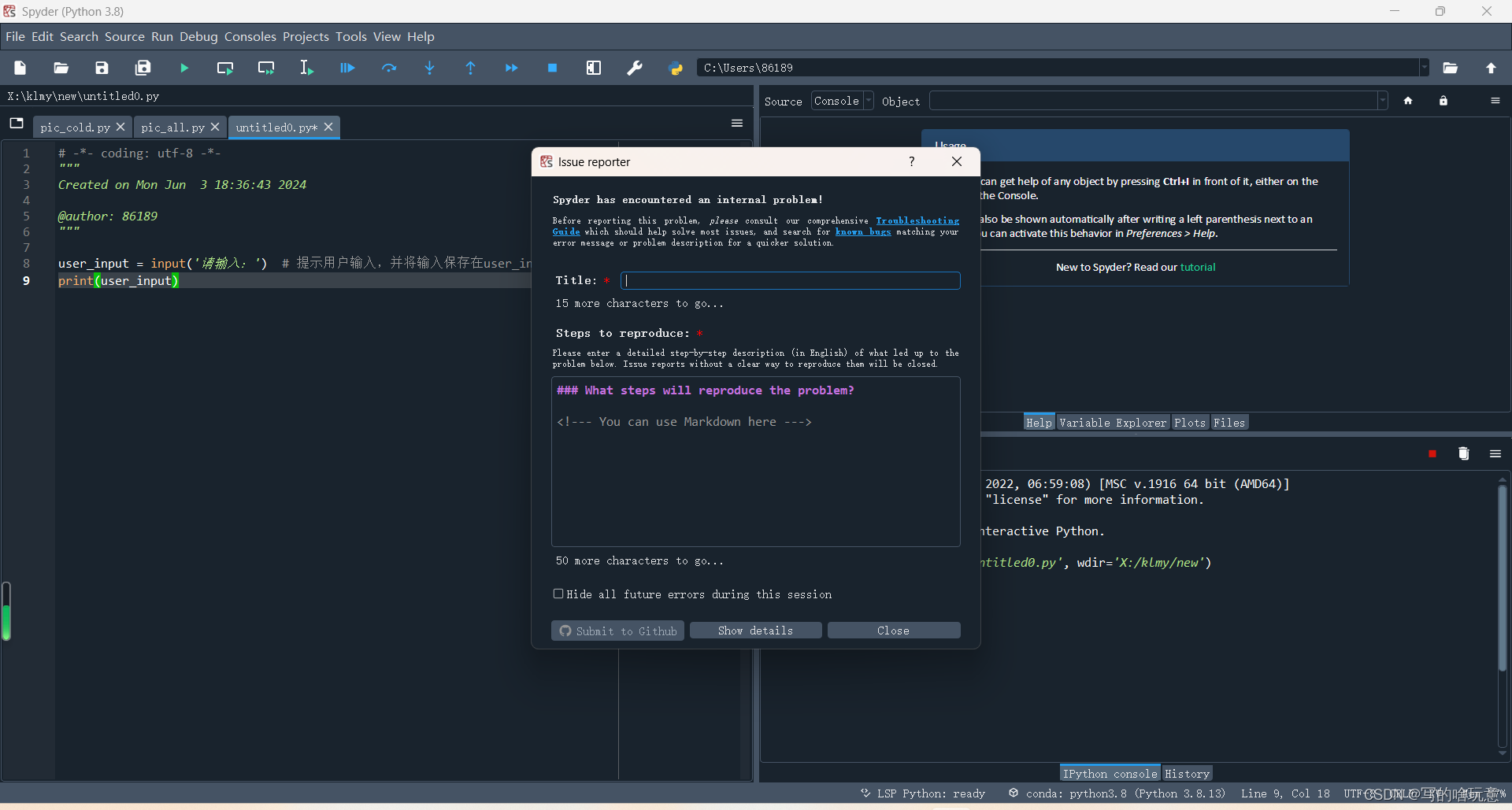Click the Submit to Github button
The width and height of the screenshot is (1512, 810).
pyautogui.click(x=617, y=630)
